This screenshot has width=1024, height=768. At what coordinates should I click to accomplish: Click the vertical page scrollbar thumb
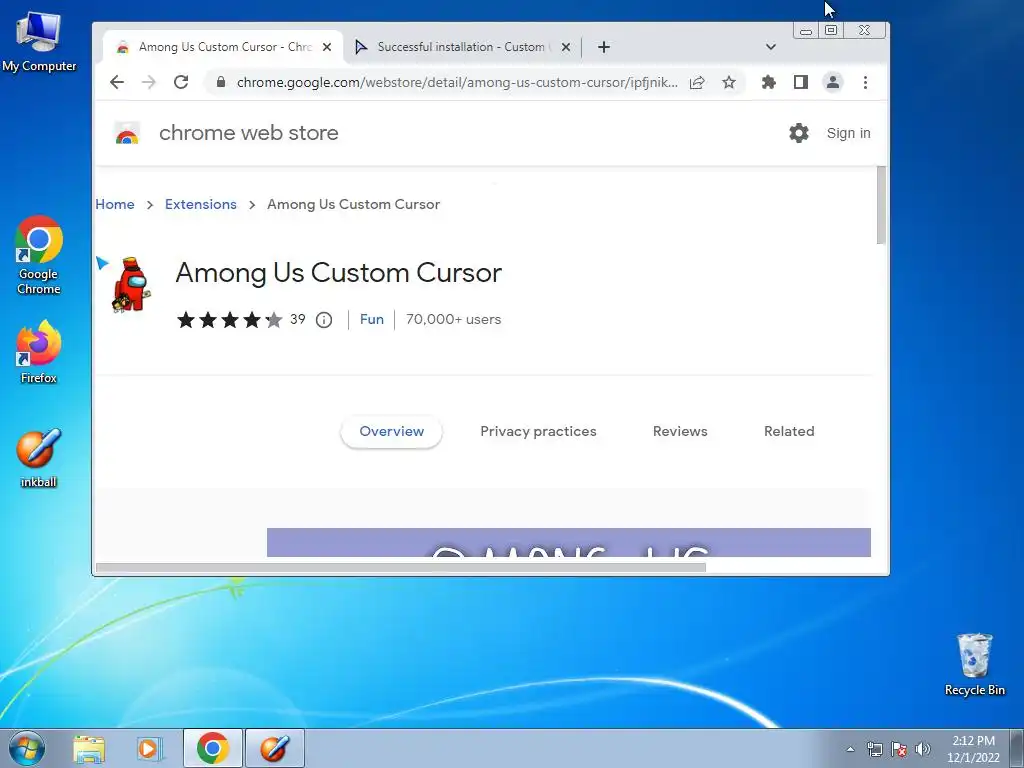(x=881, y=205)
